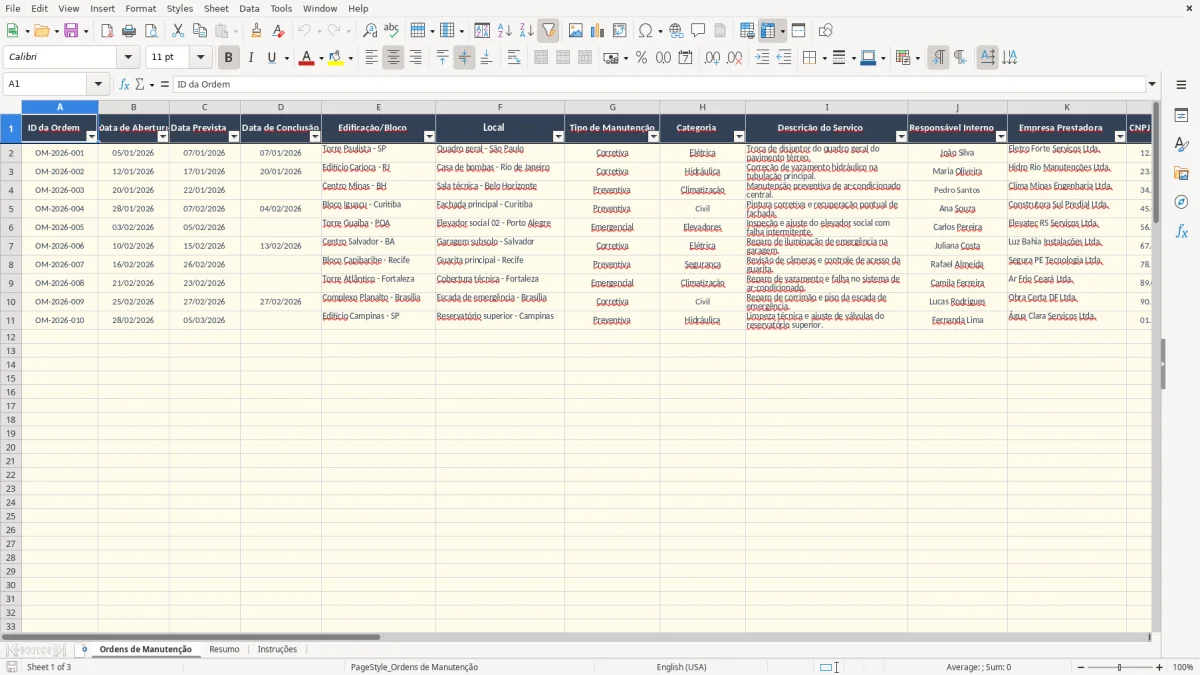Open the Format menu
This screenshot has width=1200, height=675.
[x=141, y=8]
